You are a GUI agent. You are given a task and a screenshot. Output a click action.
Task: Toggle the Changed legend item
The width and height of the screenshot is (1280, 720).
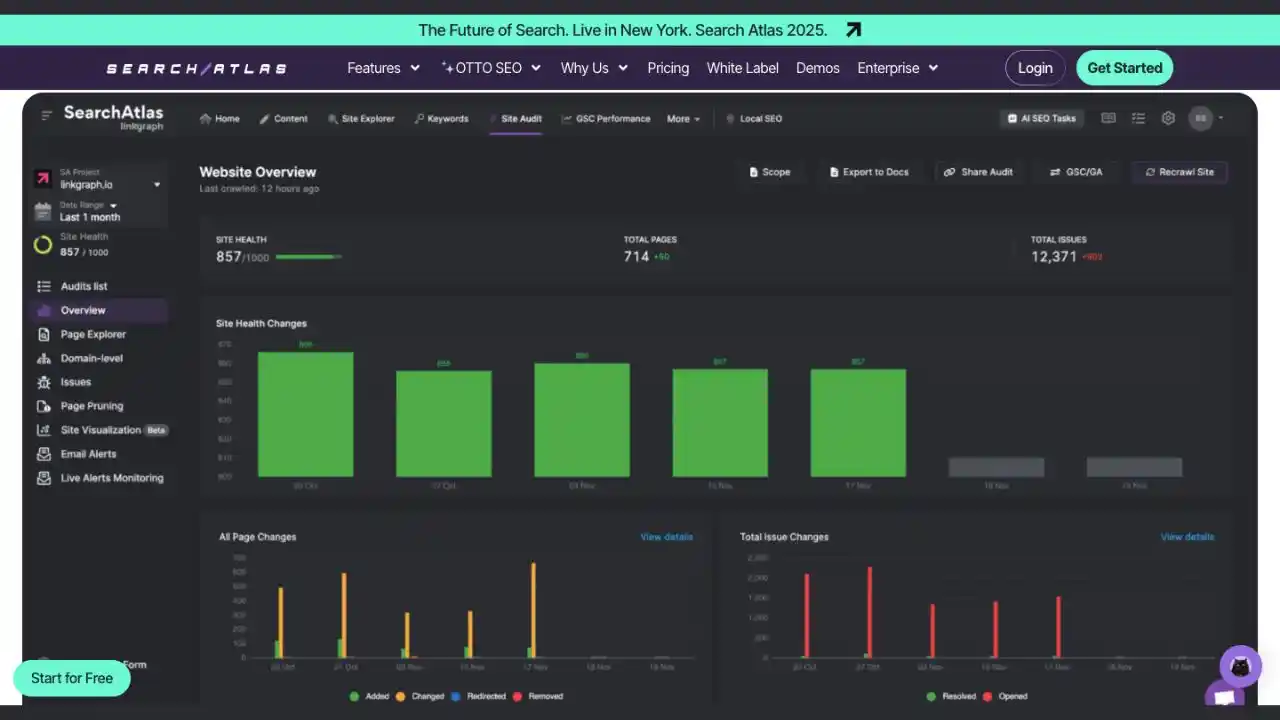click(420, 696)
